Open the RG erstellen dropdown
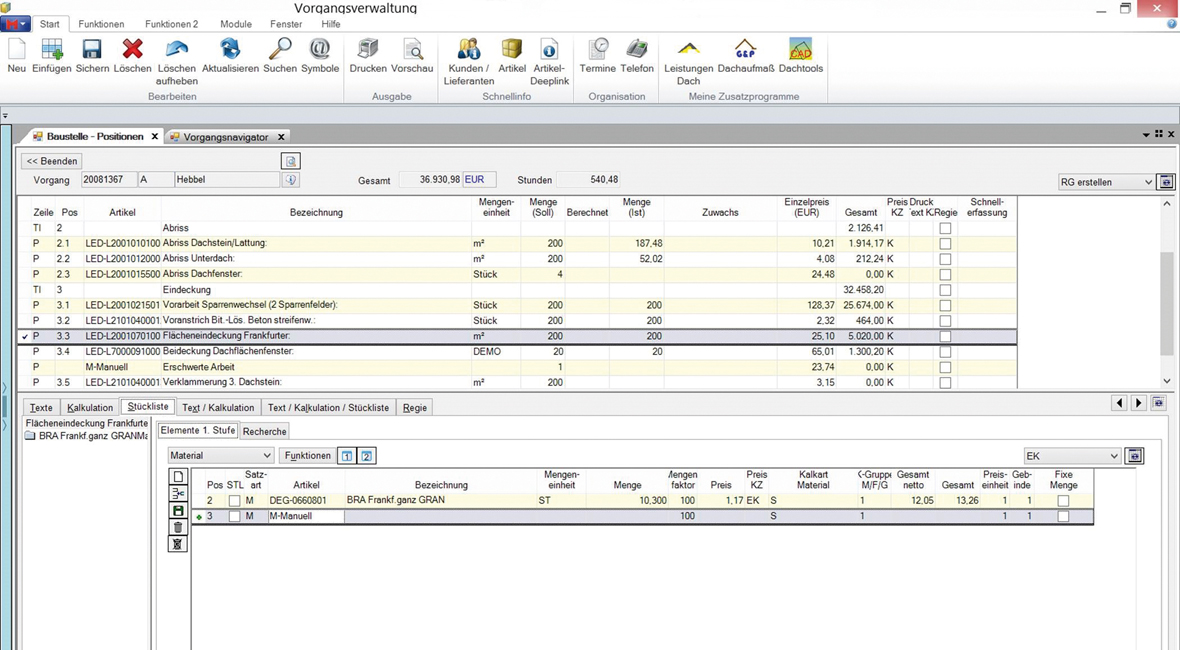The width and height of the screenshot is (1180, 650). coord(1106,182)
